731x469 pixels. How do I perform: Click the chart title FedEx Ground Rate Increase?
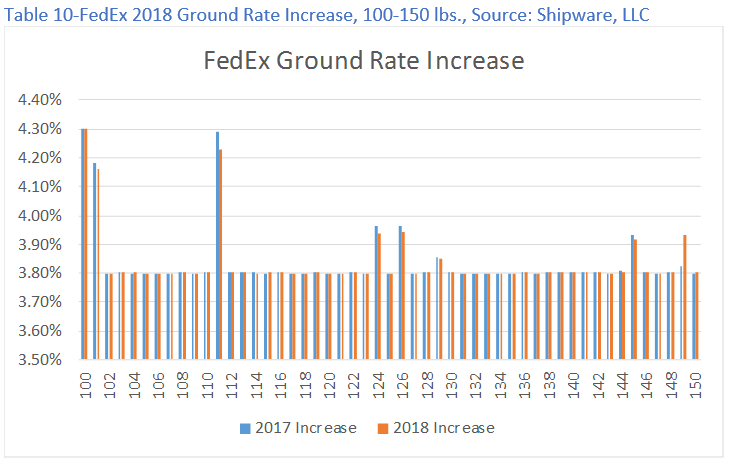(364, 61)
